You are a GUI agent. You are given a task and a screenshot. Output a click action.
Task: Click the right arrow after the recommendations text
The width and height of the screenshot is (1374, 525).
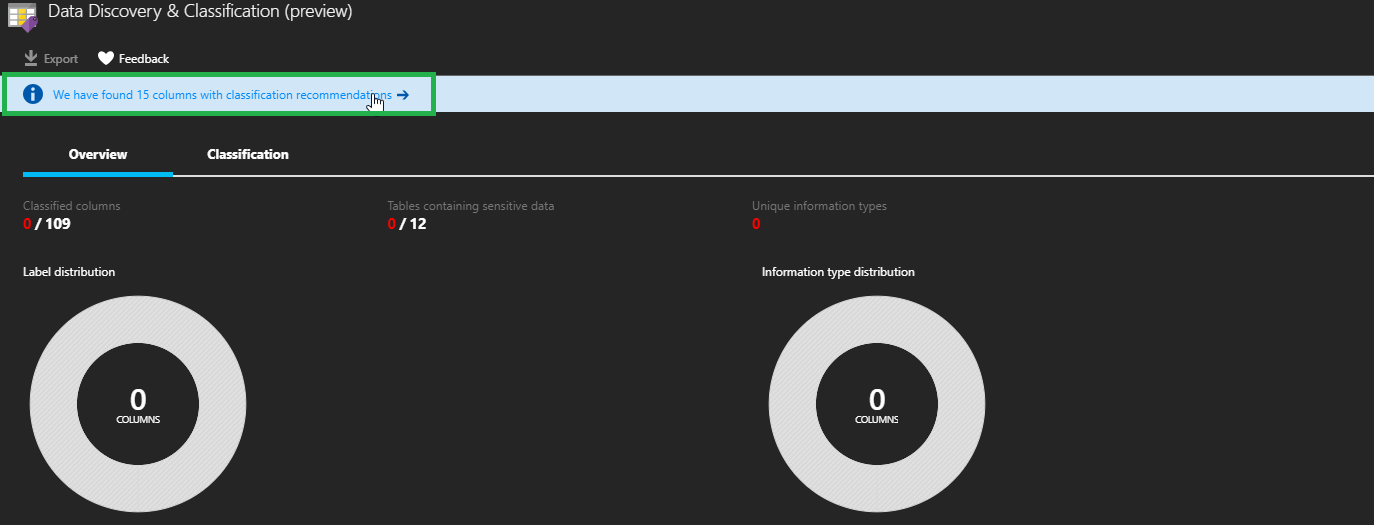[x=403, y=95]
